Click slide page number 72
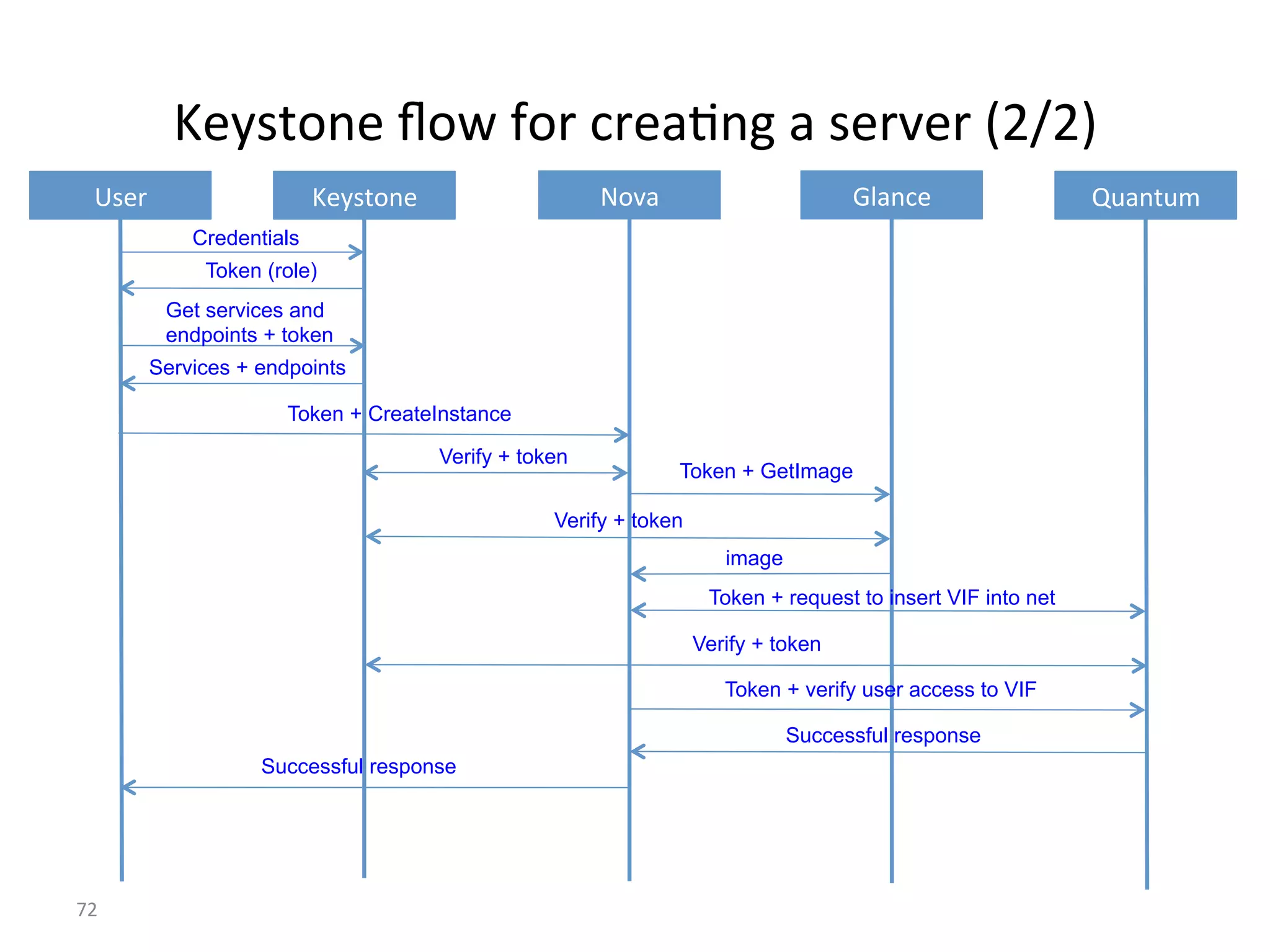This screenshot has height=952, width=1270. [x=87, y=909]
